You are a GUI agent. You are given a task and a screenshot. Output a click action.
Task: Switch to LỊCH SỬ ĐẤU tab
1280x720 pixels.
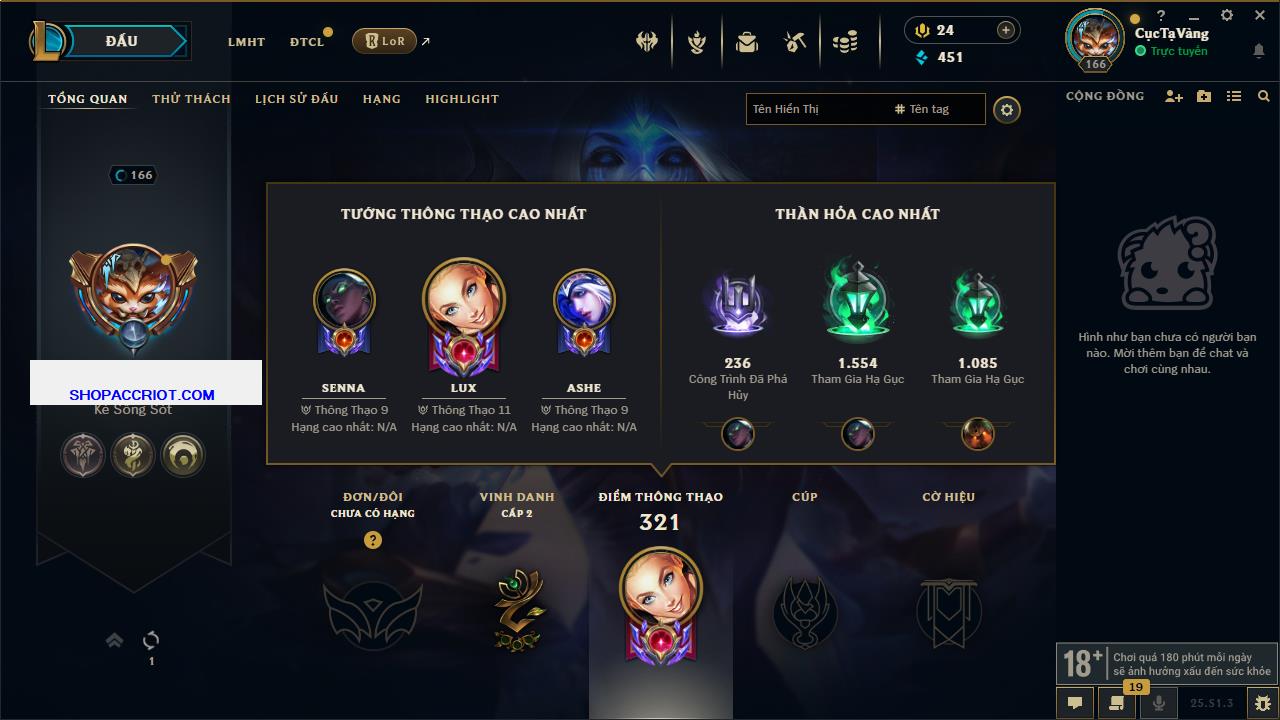click(x=296, y=99)
